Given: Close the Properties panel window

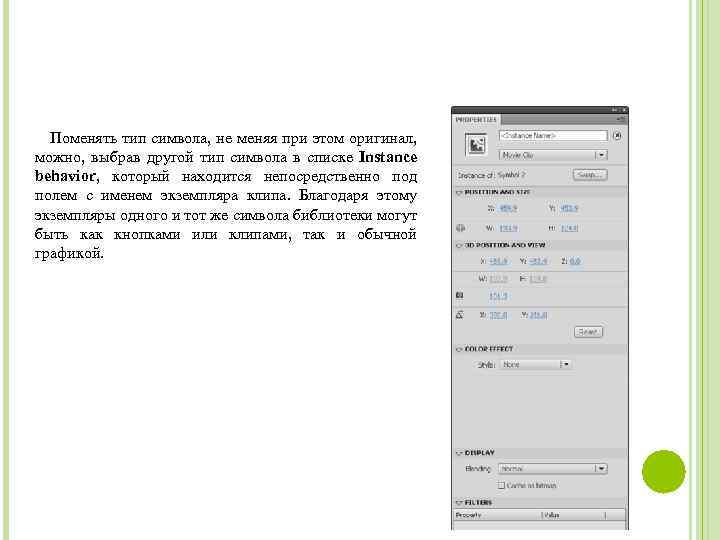Looking at the screenshot, I should (x=624, y=110).
